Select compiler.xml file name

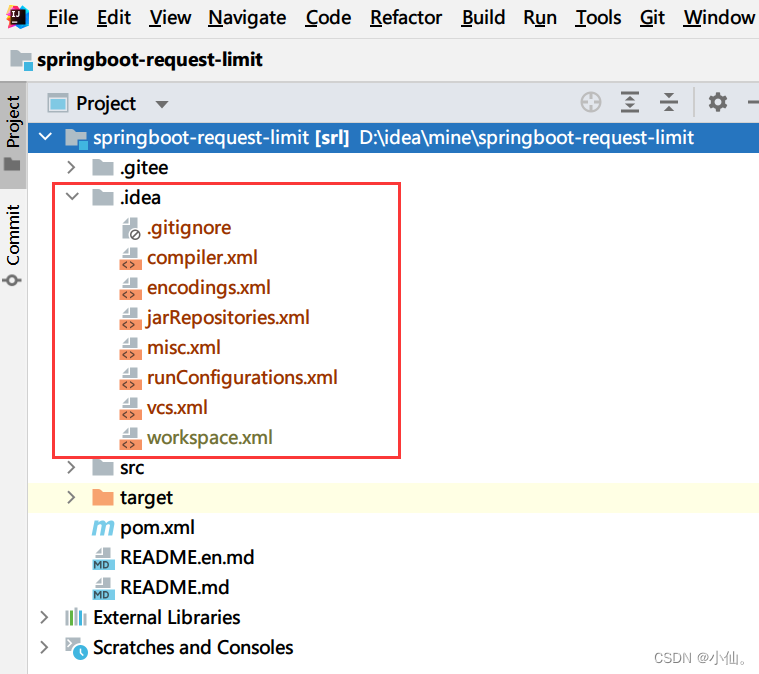[202, 258]
